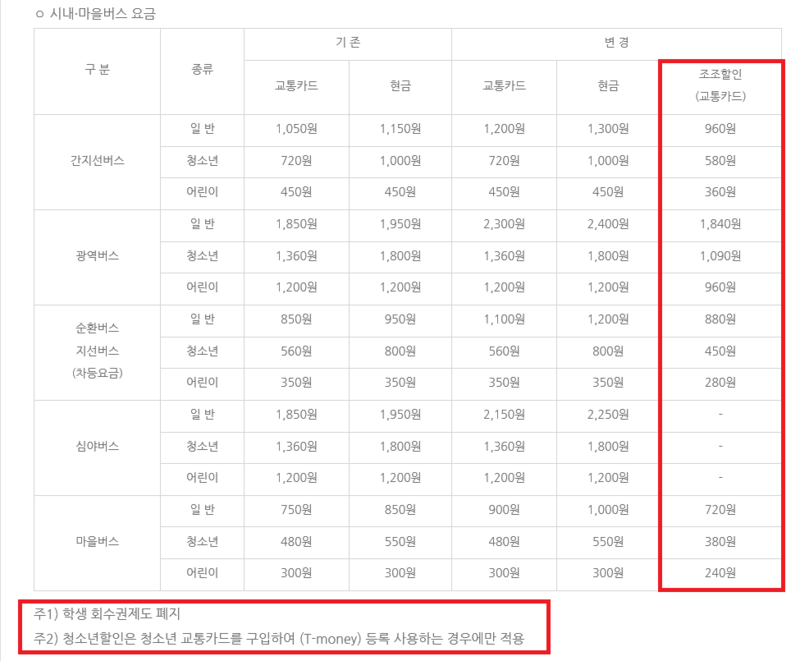
Task: Click the 기존 group header
Action: 348,42
